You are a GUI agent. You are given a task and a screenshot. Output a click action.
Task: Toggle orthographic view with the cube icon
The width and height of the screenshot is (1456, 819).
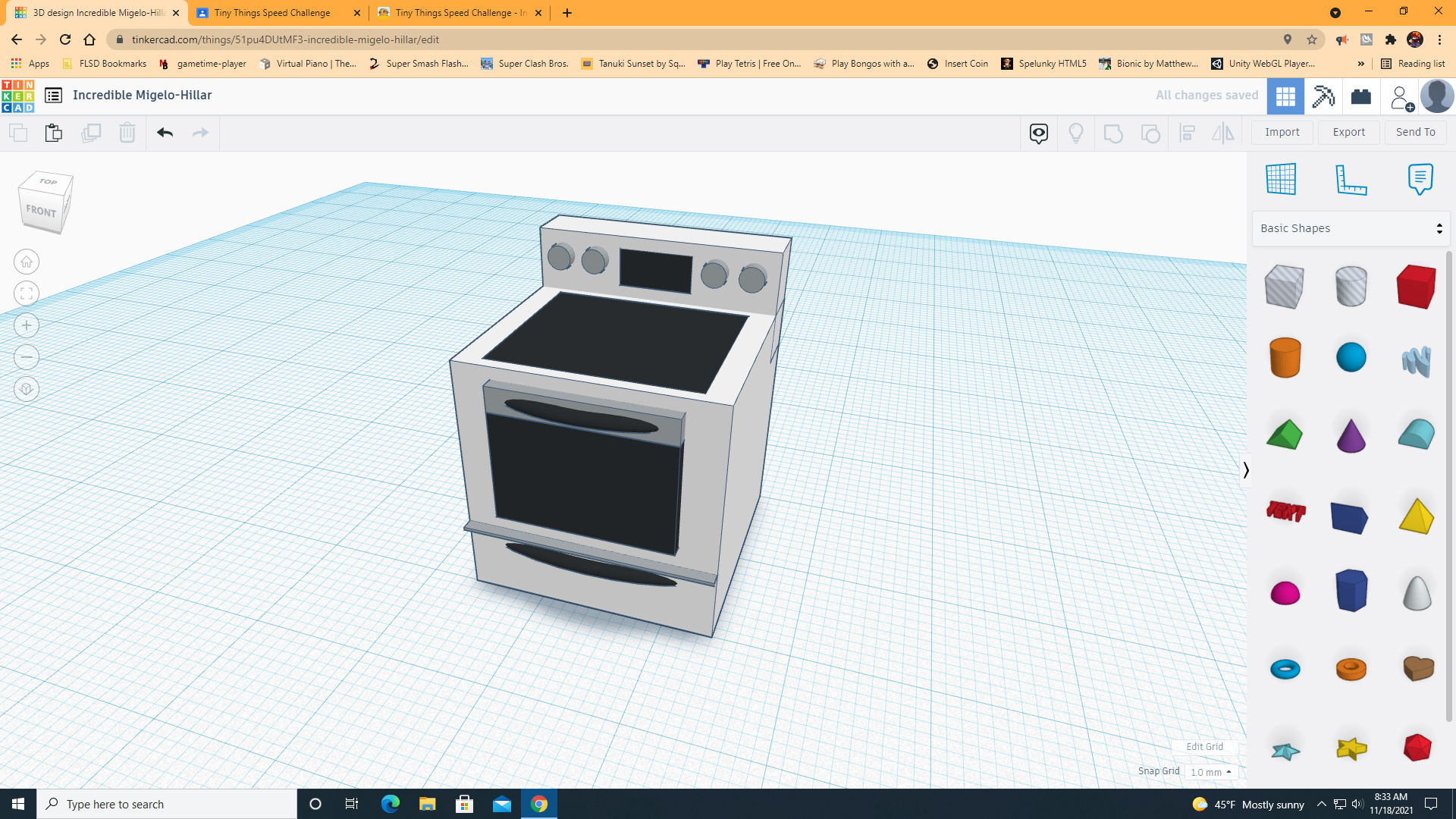coord(26,389)
